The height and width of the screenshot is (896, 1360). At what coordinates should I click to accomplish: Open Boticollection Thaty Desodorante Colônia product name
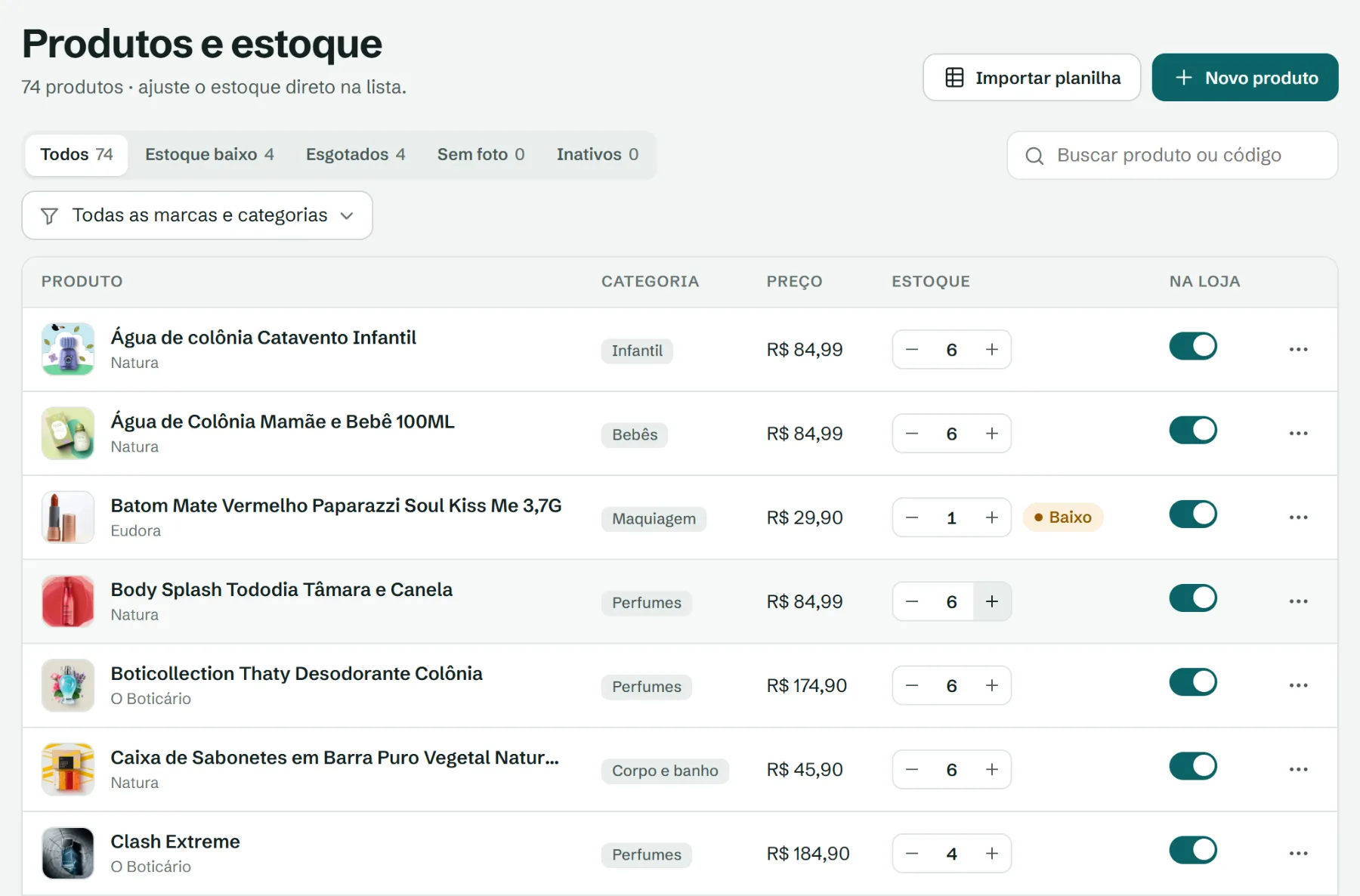tap(296, 673)
